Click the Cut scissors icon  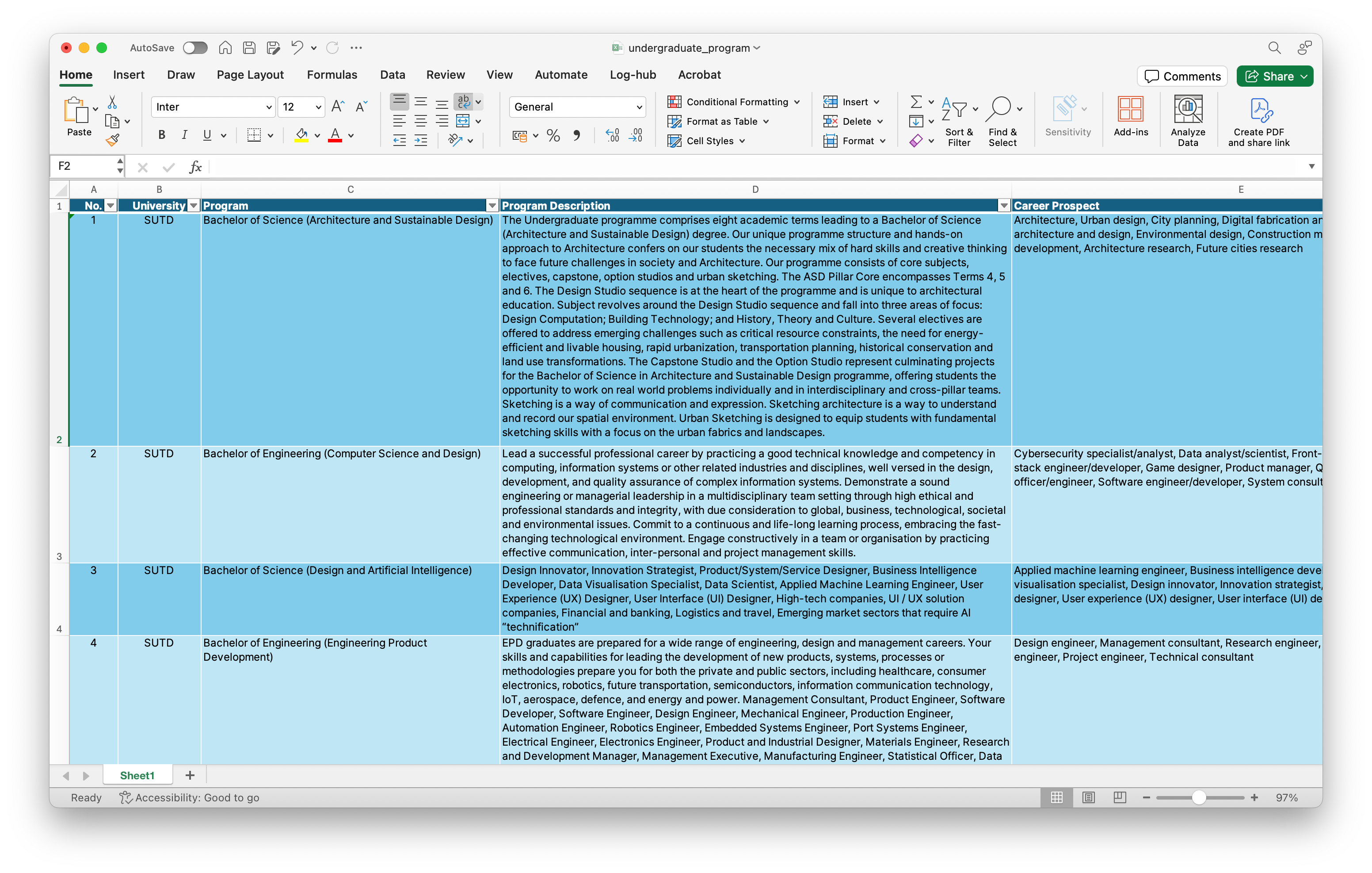coord(112,102)
